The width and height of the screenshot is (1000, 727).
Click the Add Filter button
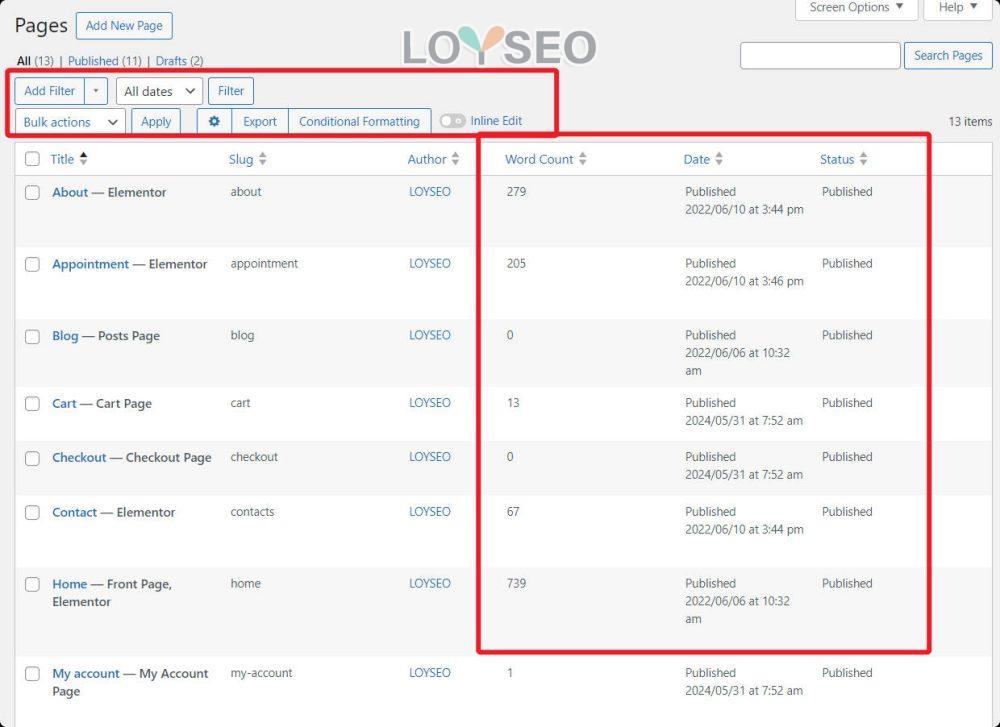(50, 91)
